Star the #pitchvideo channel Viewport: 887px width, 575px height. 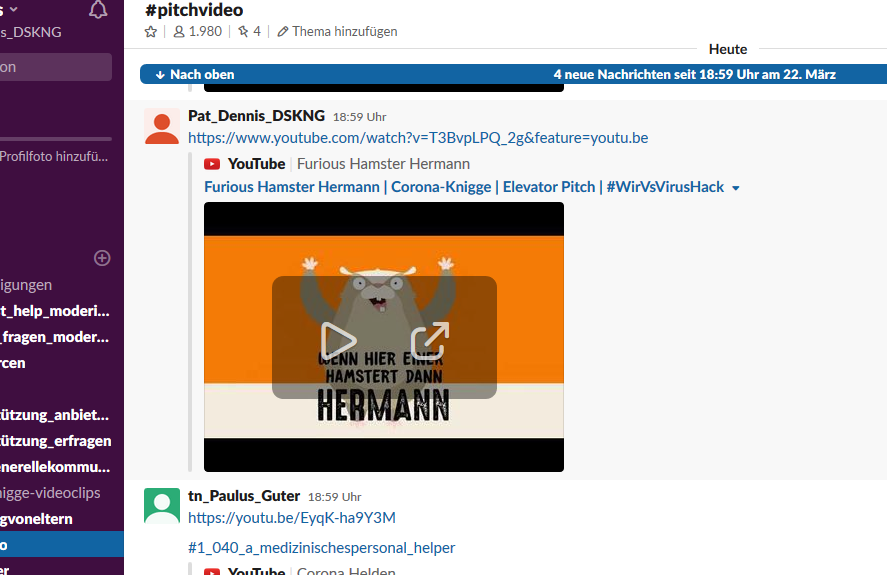point(150,32)
